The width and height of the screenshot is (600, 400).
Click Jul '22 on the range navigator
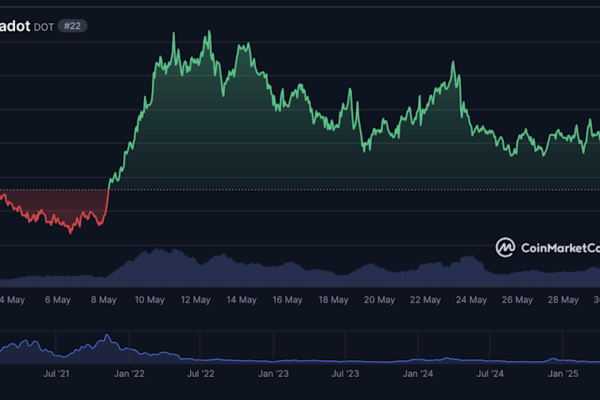[201, 374]
